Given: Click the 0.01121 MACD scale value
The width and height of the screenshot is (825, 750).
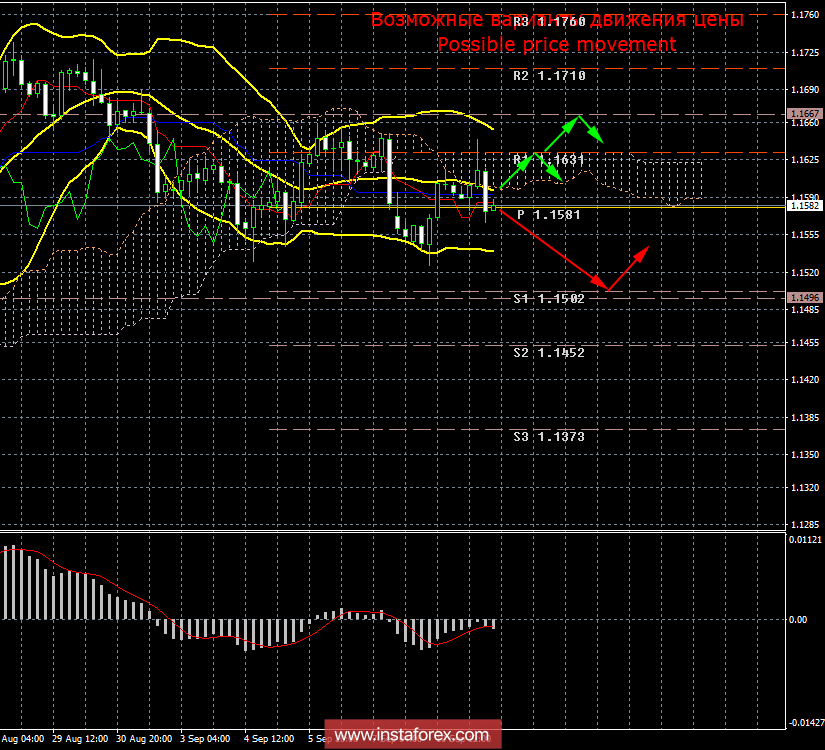Looking at the screenshot, I should (x=804, y=539).
